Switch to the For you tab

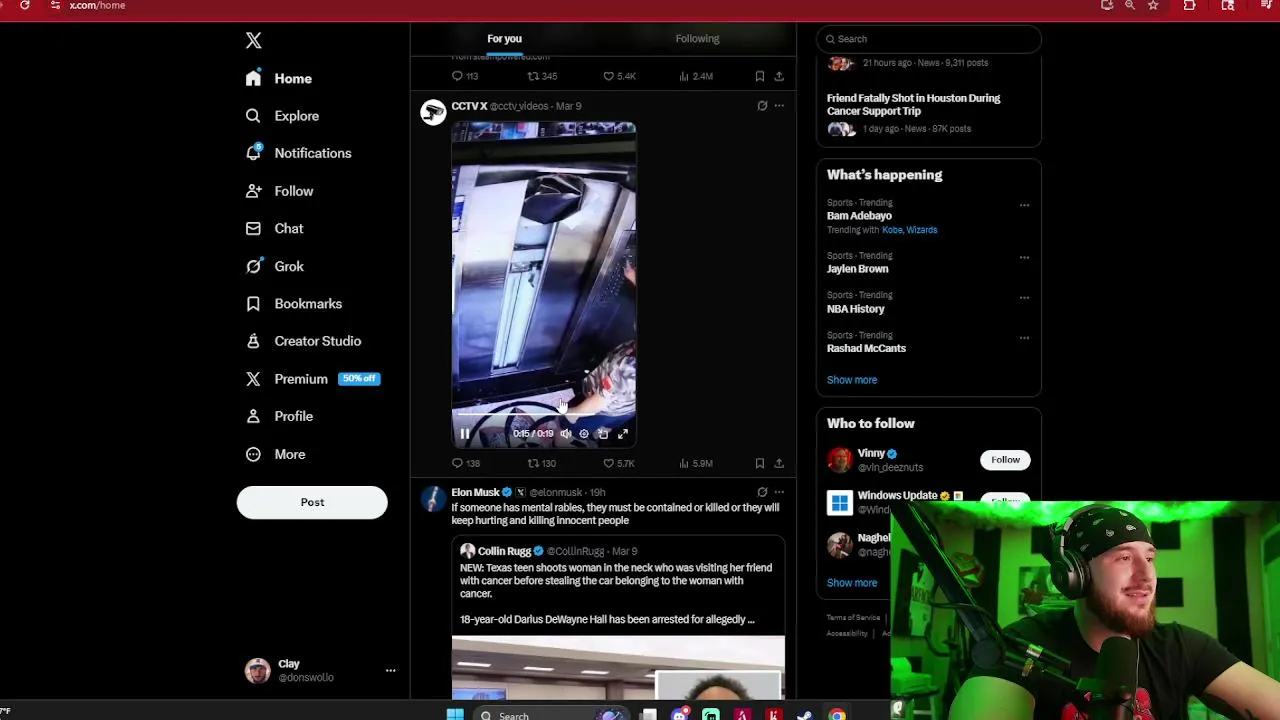tap(505, 39)
